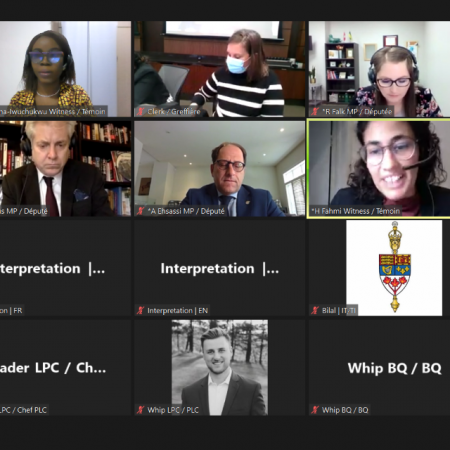Click the Parliament mace crest image
Viewport: 450px width, 450px height.
coord(394,268)
